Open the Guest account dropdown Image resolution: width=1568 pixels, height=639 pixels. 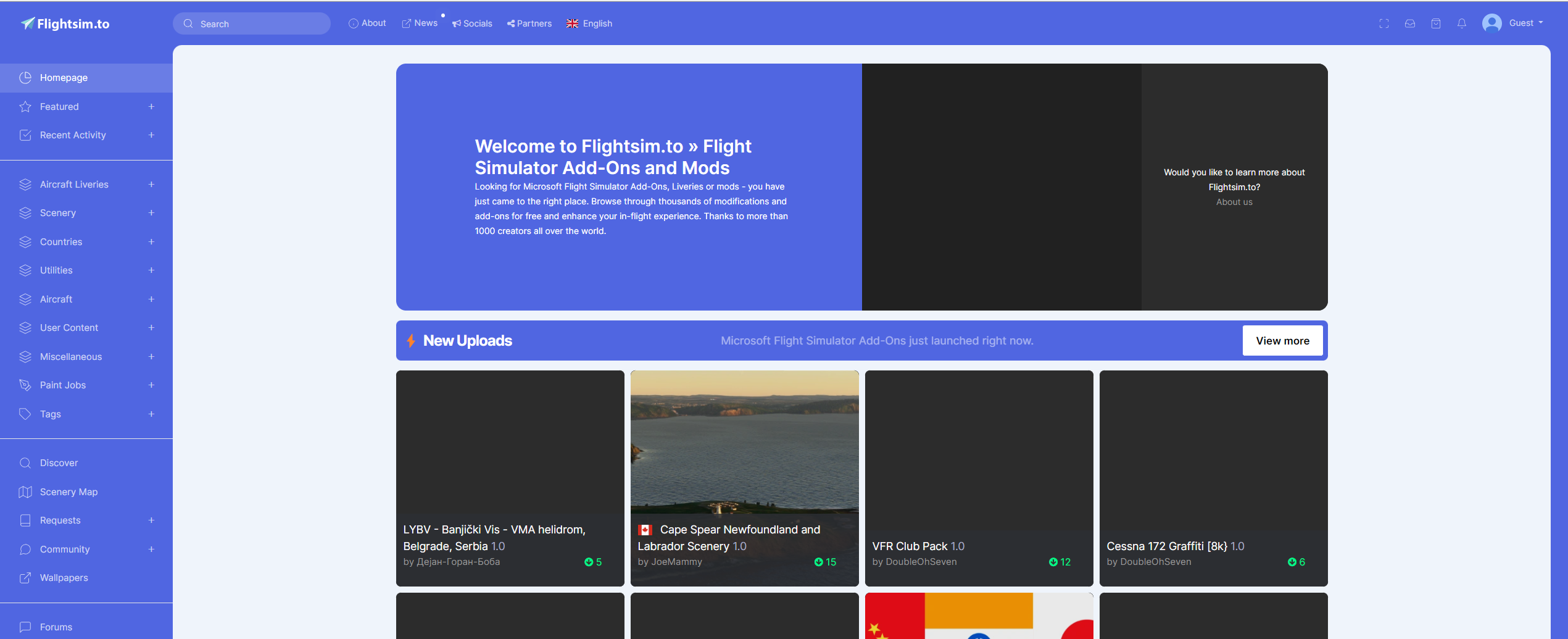point(1526,23)
